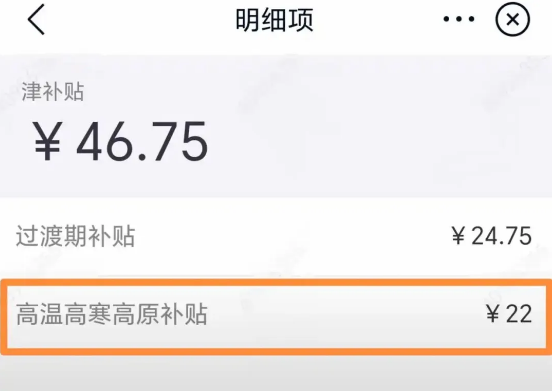This screenshot has width=552, height=392.
Task: Click the orange highlight border
Action: coord(276,283)
